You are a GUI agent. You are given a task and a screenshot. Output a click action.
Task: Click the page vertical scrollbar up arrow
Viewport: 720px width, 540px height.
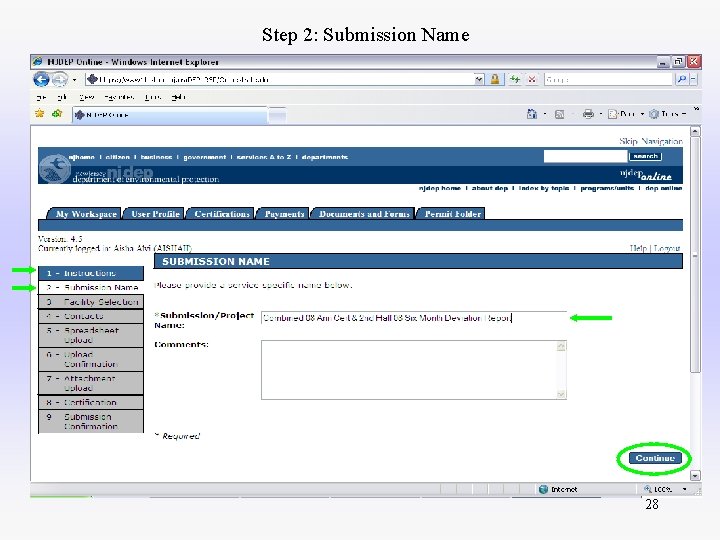pyautogui.click(x=695, y=131)
